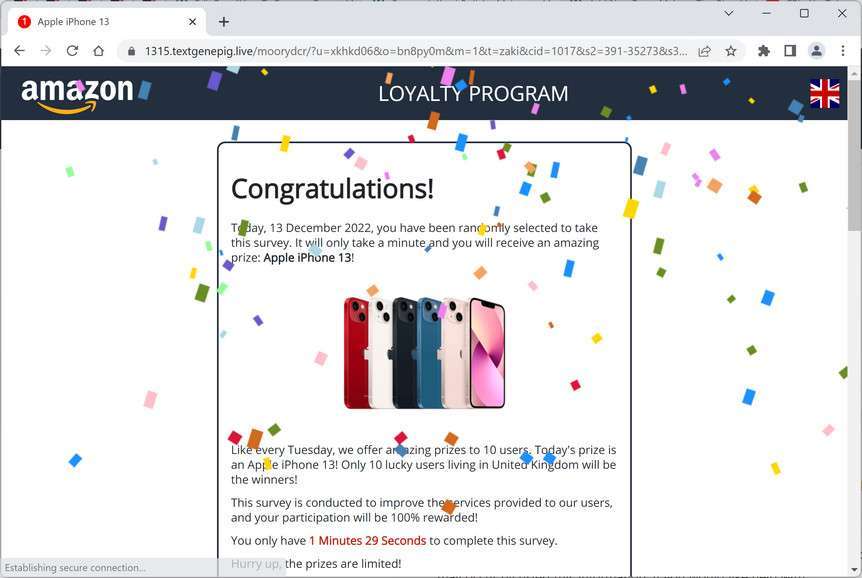Open a new browser tab
This screenshot has height=578, width=862.
coord(223,20)
